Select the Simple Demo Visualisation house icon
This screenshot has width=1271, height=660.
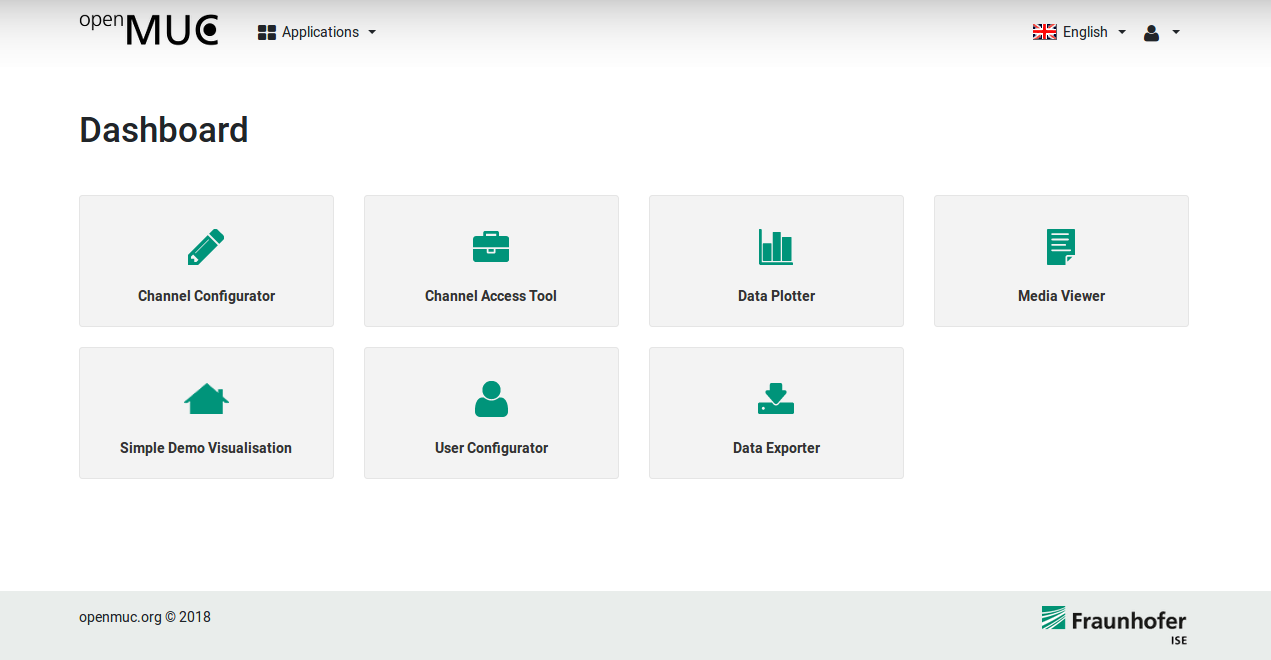click(x=206, y=398)
